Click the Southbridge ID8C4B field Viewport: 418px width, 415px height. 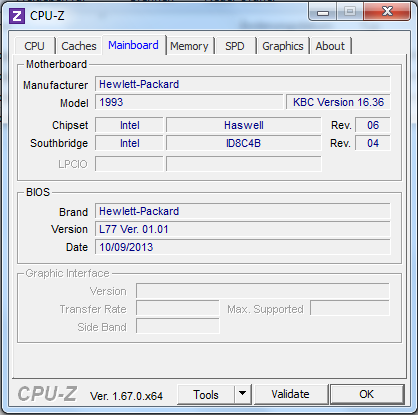point(244,143)
